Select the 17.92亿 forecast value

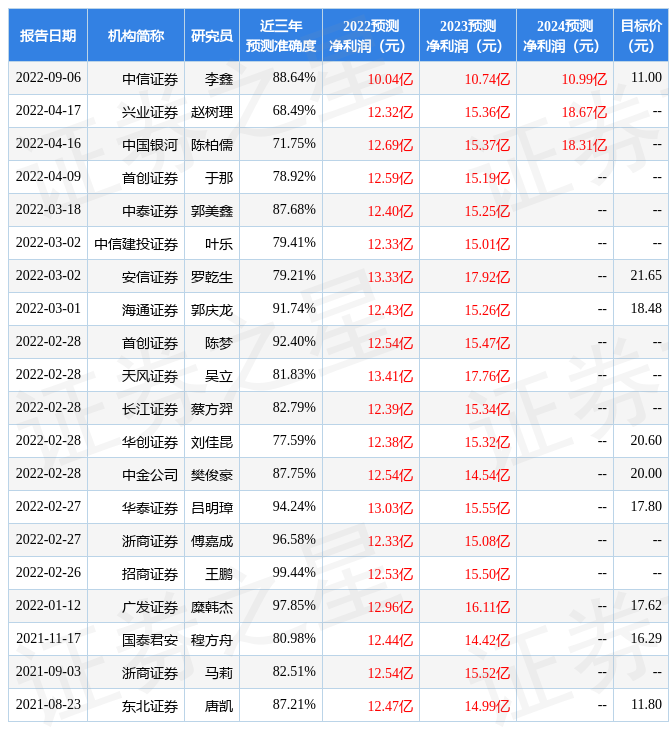[487, 277]
